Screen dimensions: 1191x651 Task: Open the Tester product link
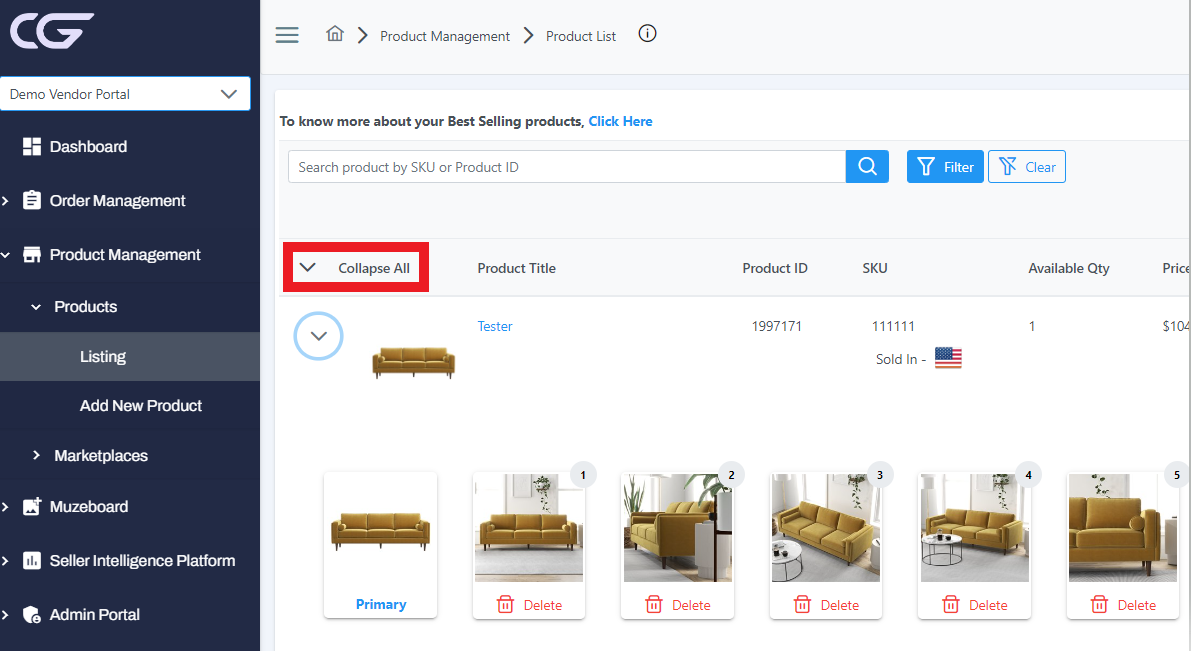pos(494,326)
